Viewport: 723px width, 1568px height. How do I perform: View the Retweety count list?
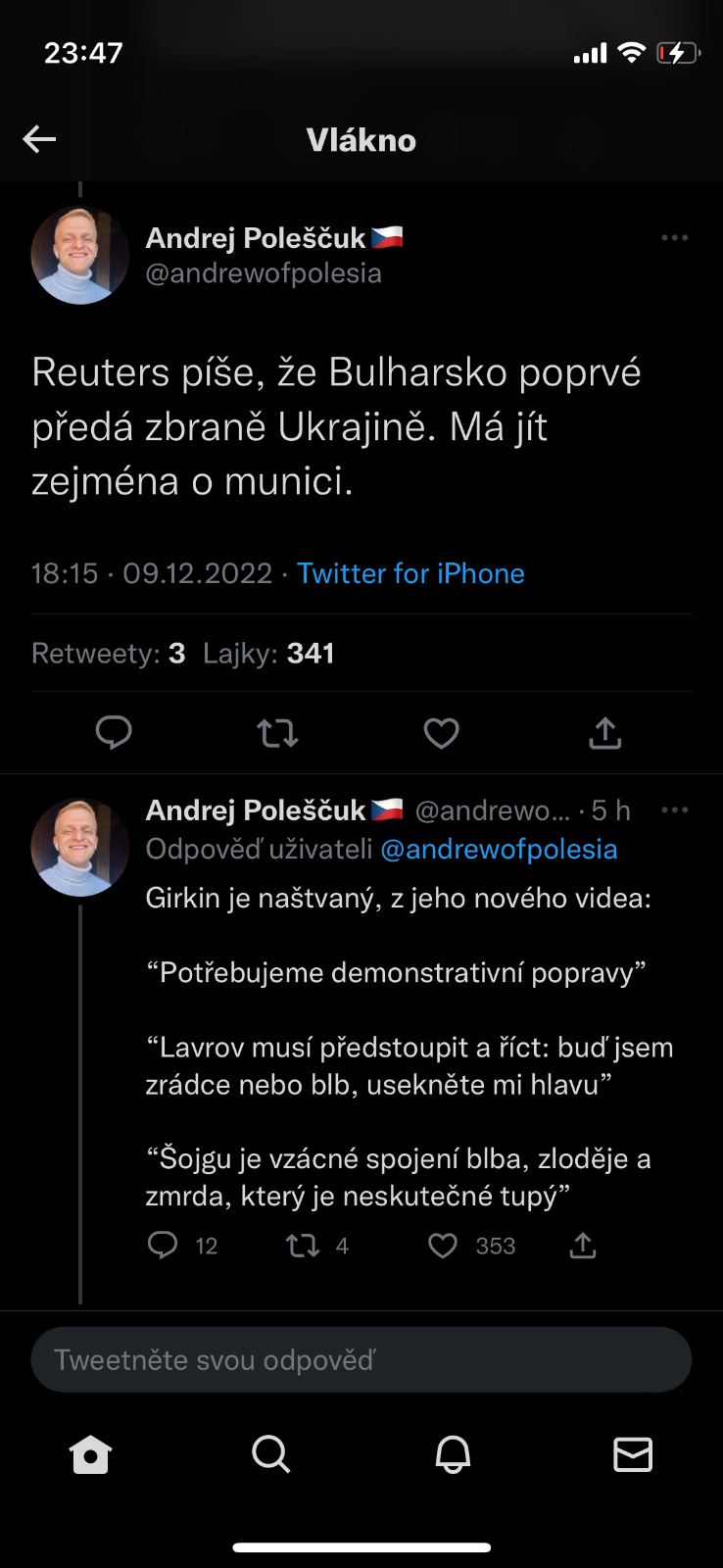pos(109,654)
